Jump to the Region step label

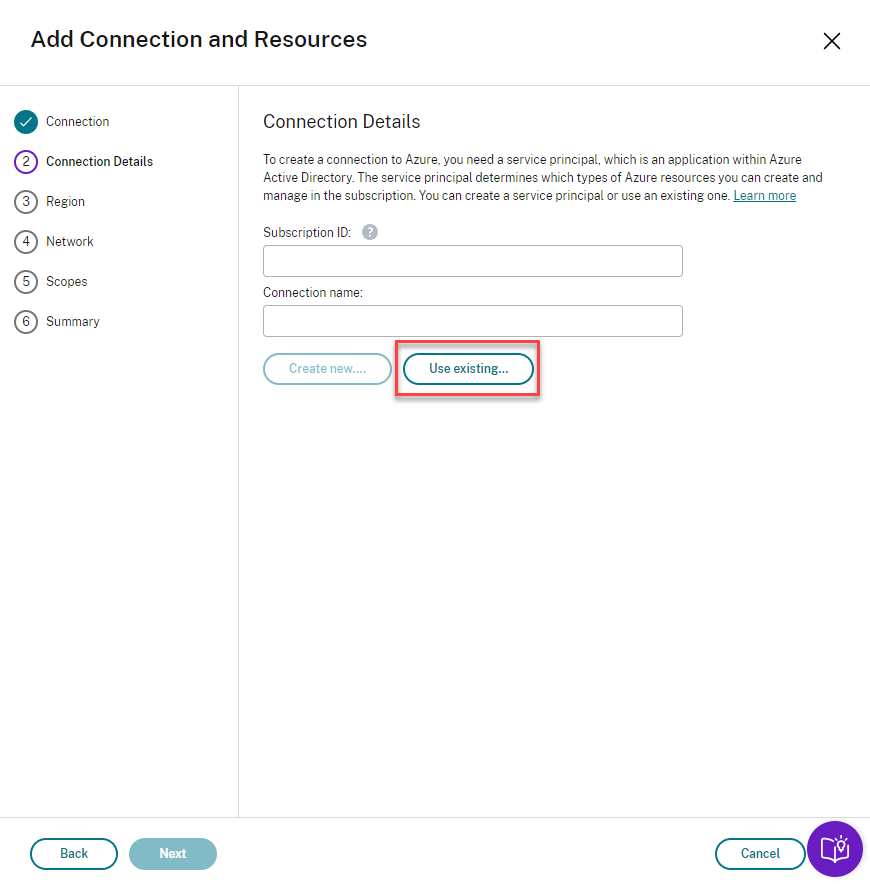coord(65,202)
